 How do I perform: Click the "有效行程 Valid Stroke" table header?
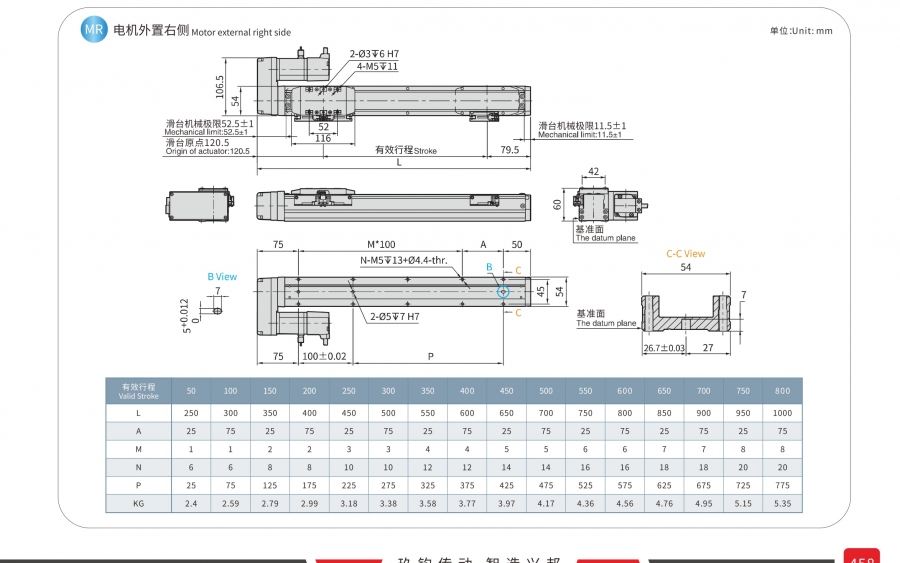tap(138, 391)
